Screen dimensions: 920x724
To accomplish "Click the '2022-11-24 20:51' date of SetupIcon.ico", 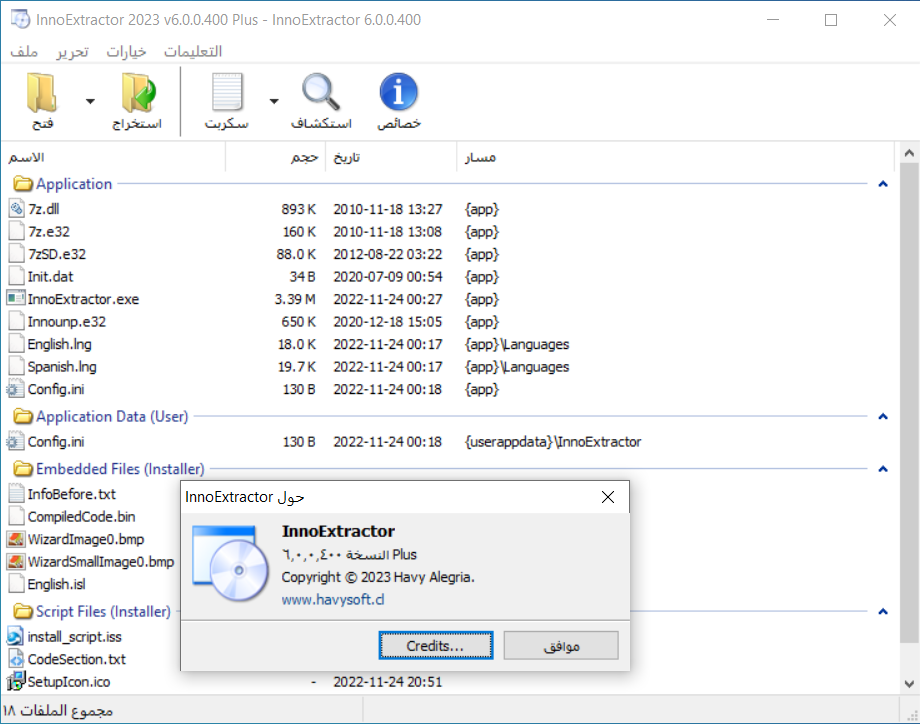I will (x=388, y=682).
